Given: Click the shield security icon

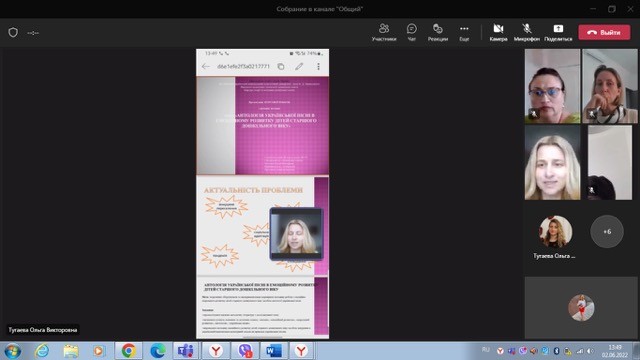Looking at the screenshot, I should [13, 32].
